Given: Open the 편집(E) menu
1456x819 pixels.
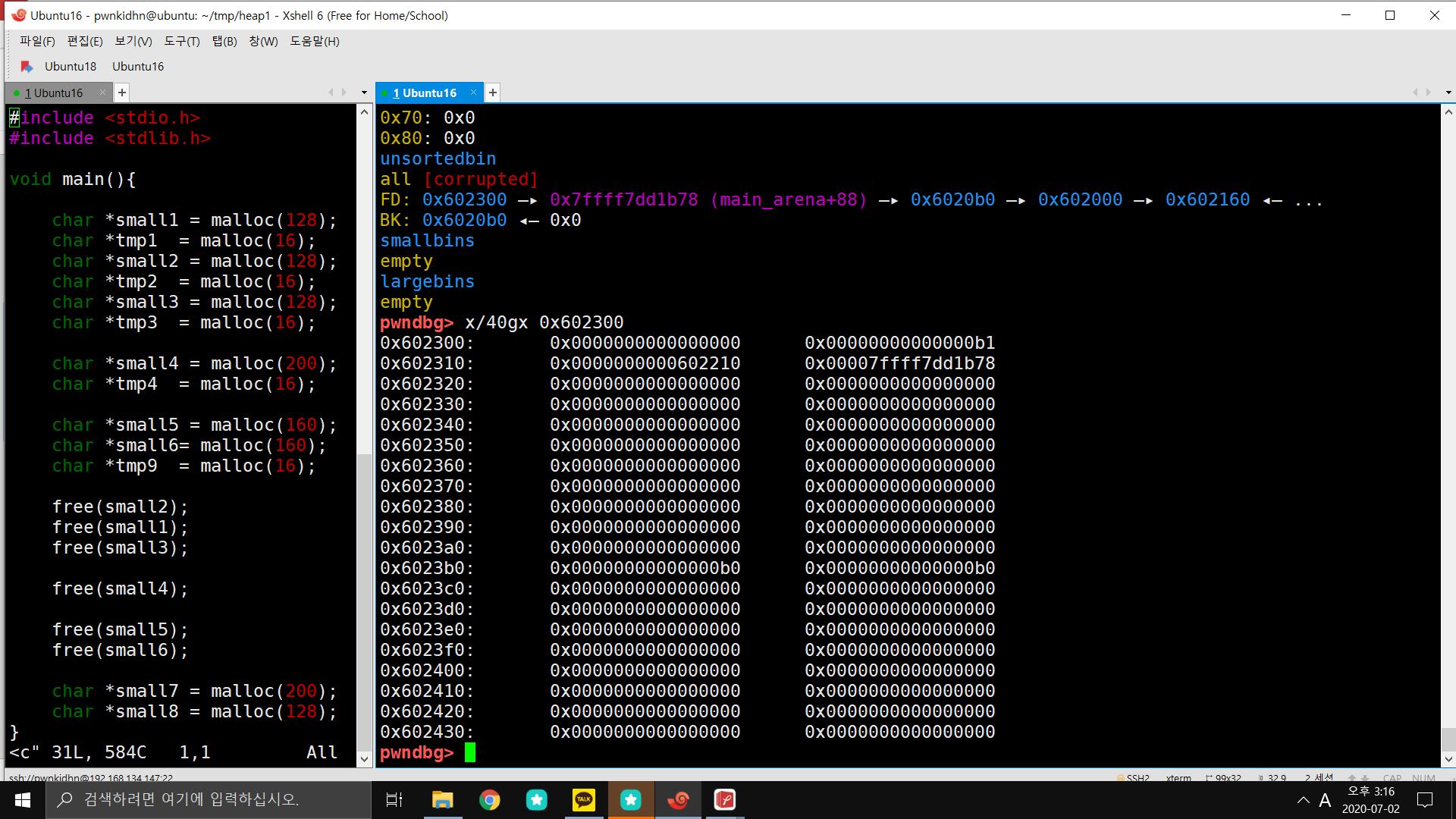Looking at the screenshot, I should pos(85,41).
